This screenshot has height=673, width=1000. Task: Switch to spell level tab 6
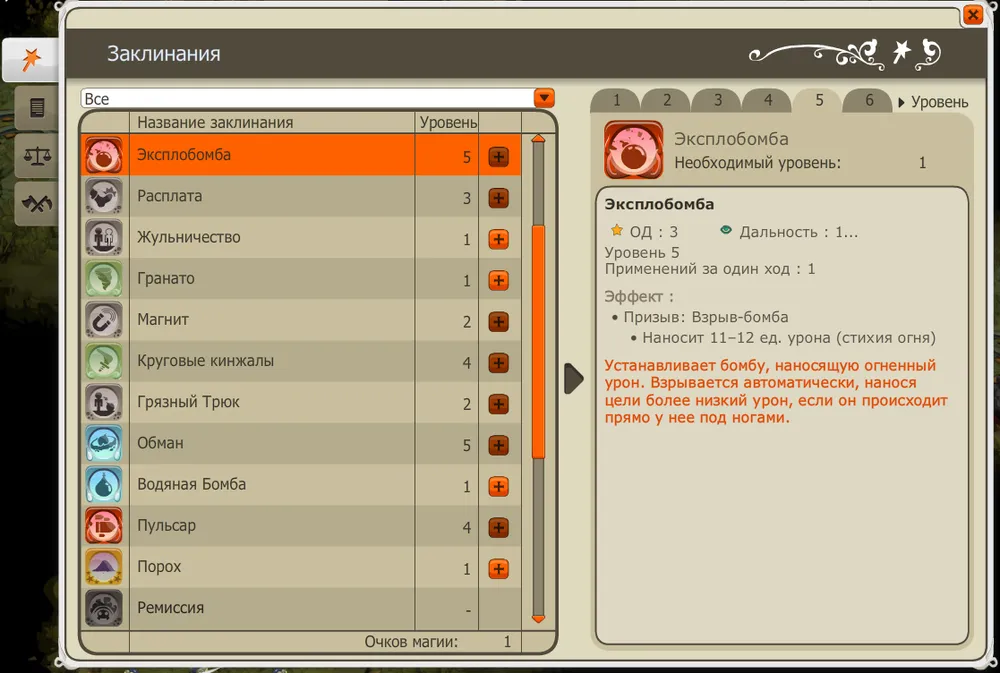pos(869,100)
